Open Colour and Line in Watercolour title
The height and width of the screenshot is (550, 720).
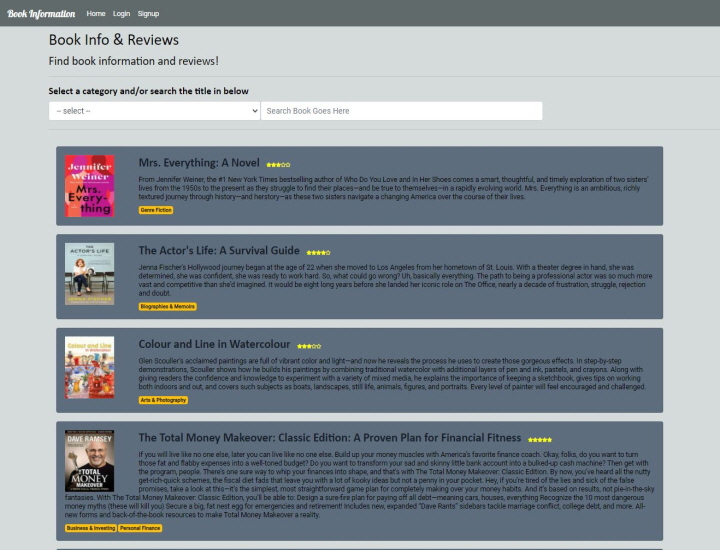[x=214, y=344]
